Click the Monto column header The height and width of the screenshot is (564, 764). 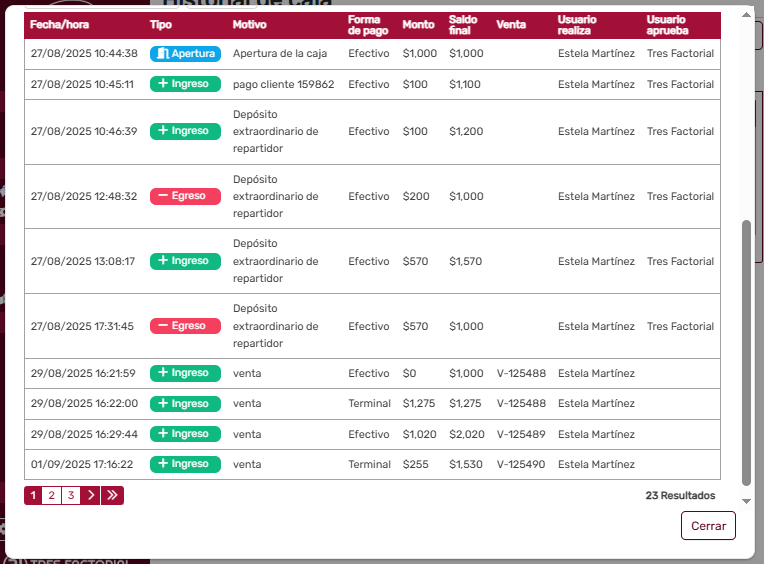point(418,24)
